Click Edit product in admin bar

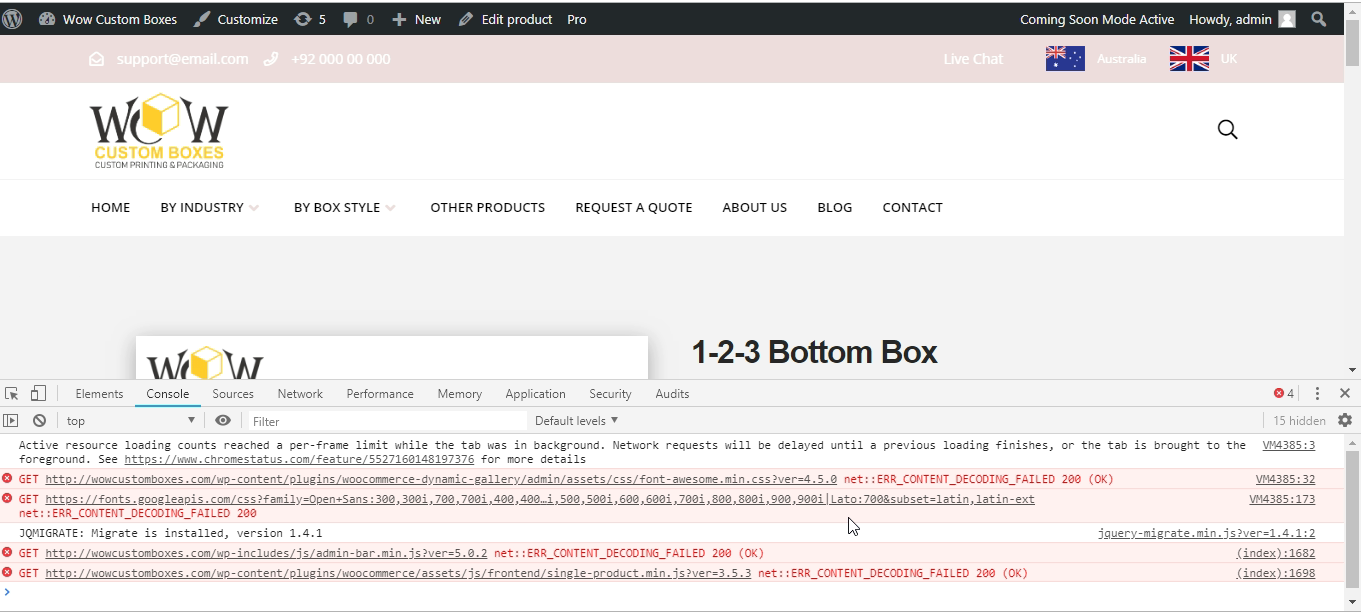click(506, 19)
